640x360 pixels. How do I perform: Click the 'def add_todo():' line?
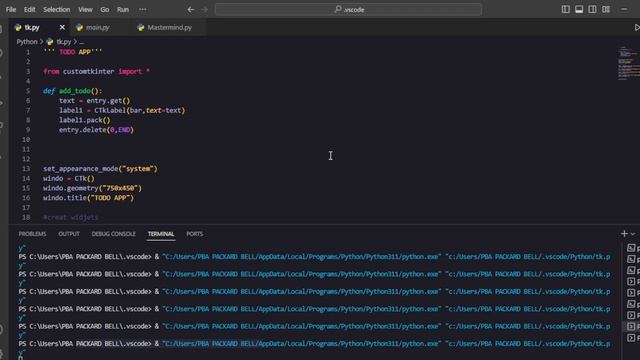coord(72,91)
